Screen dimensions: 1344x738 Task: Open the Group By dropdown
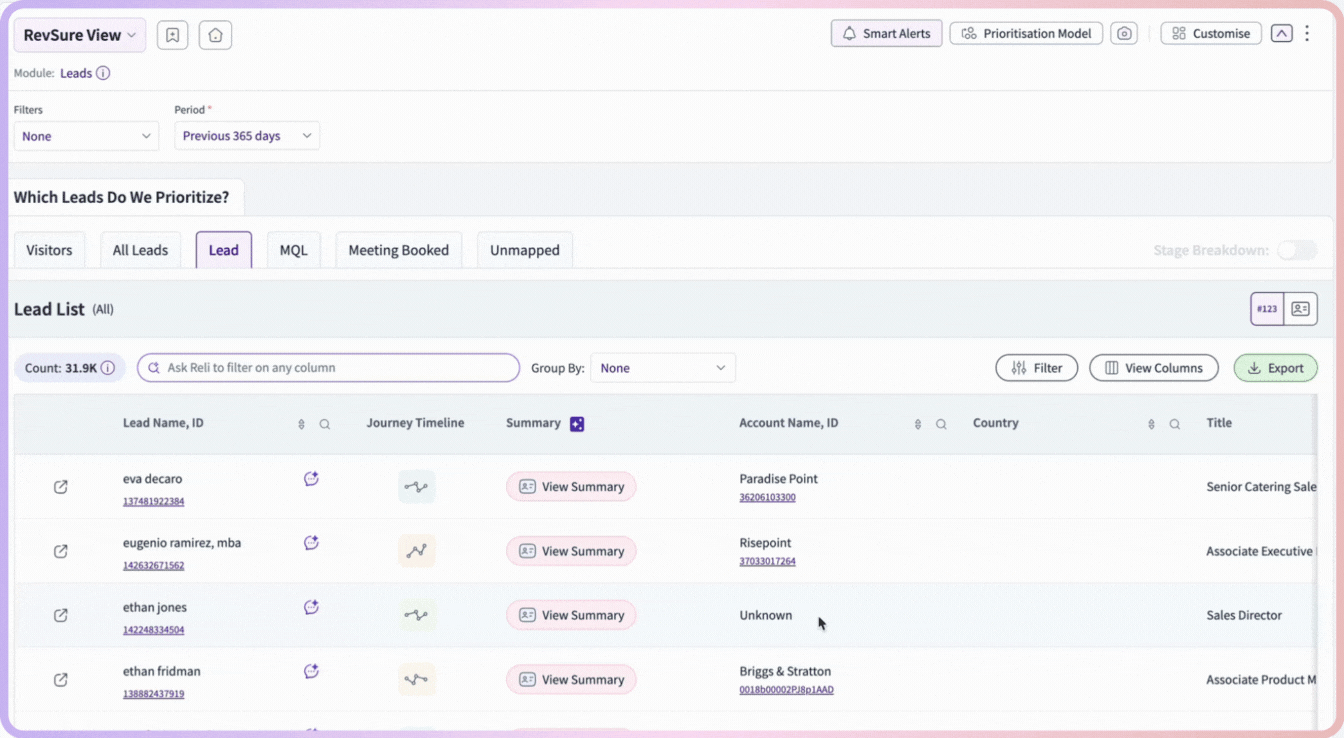(x=663, y=368)
